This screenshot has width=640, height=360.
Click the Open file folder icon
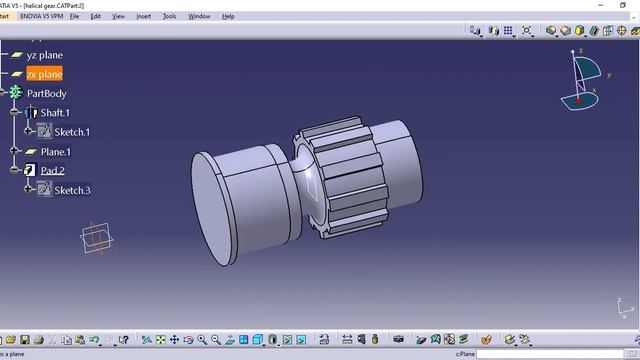pyautogui.click(x=11, y=340)
